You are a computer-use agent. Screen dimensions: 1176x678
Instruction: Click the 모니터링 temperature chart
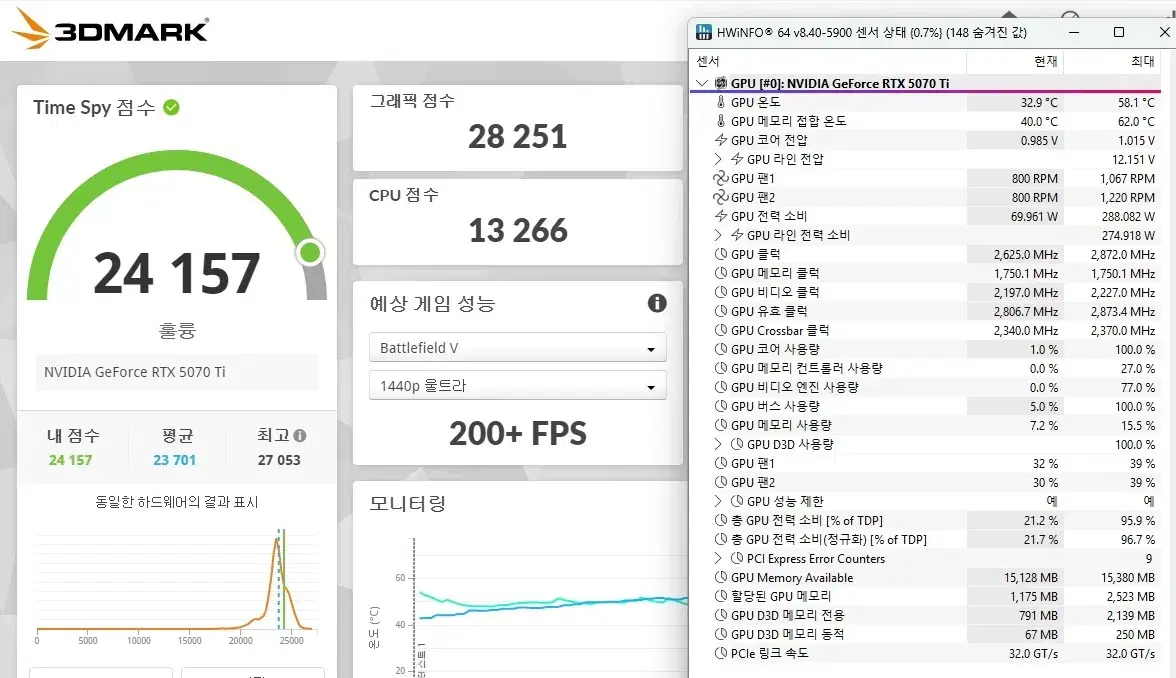529,606
